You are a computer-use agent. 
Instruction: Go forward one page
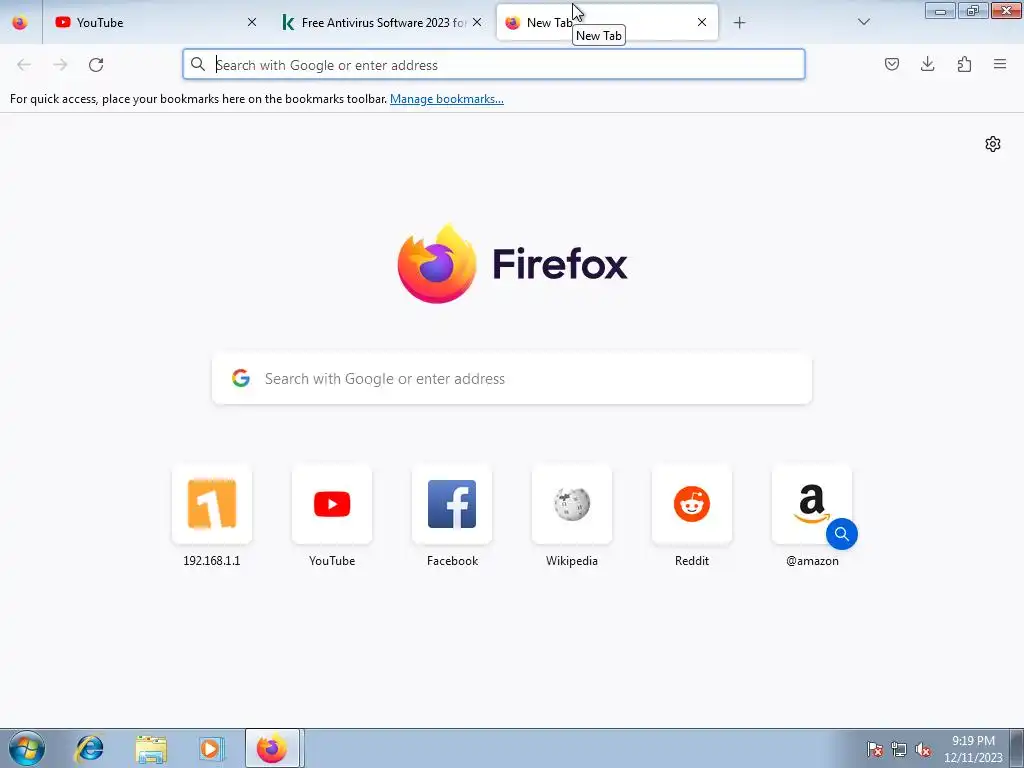click(60, 65)
